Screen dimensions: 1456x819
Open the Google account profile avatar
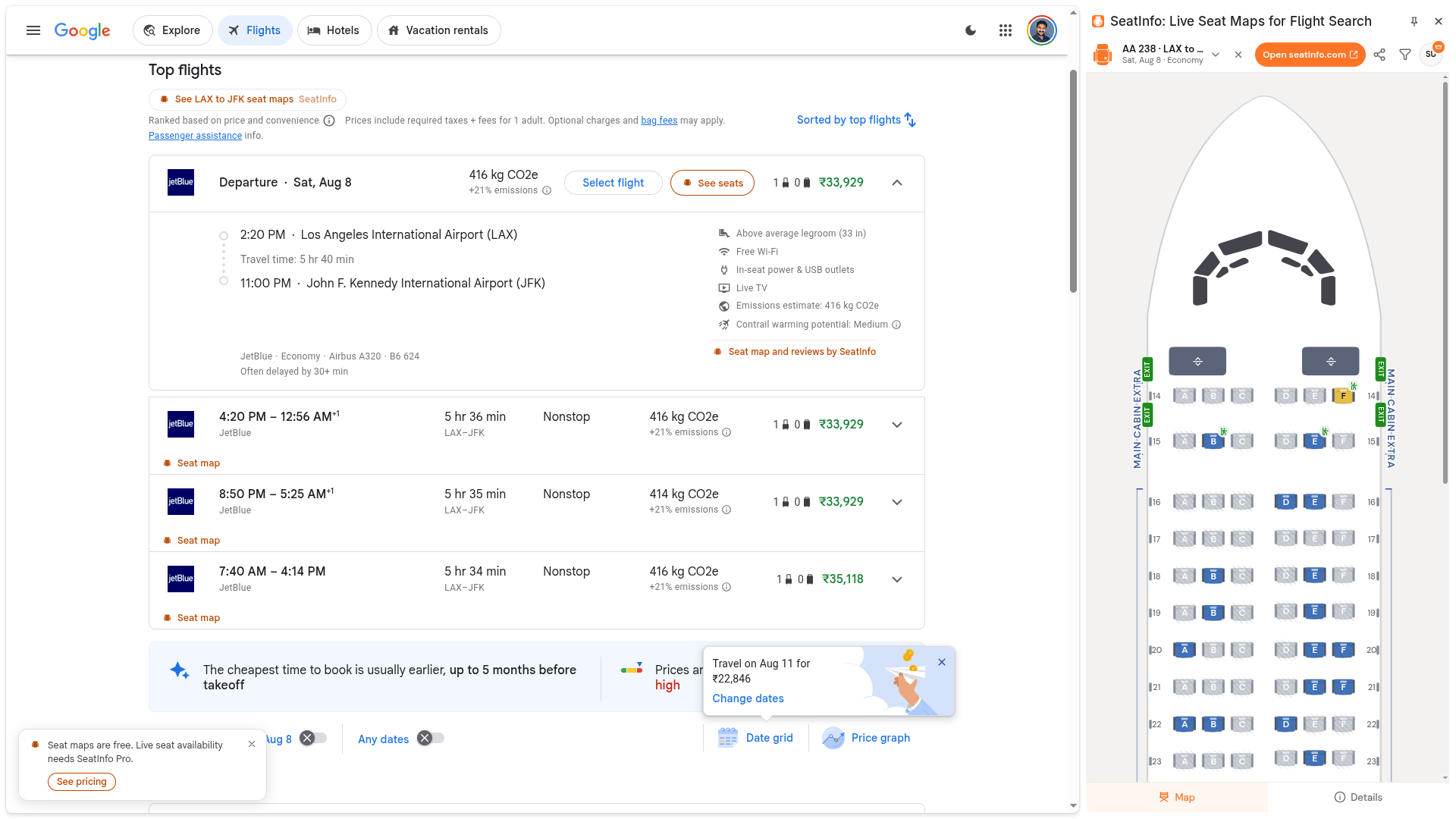[1042, 30]
